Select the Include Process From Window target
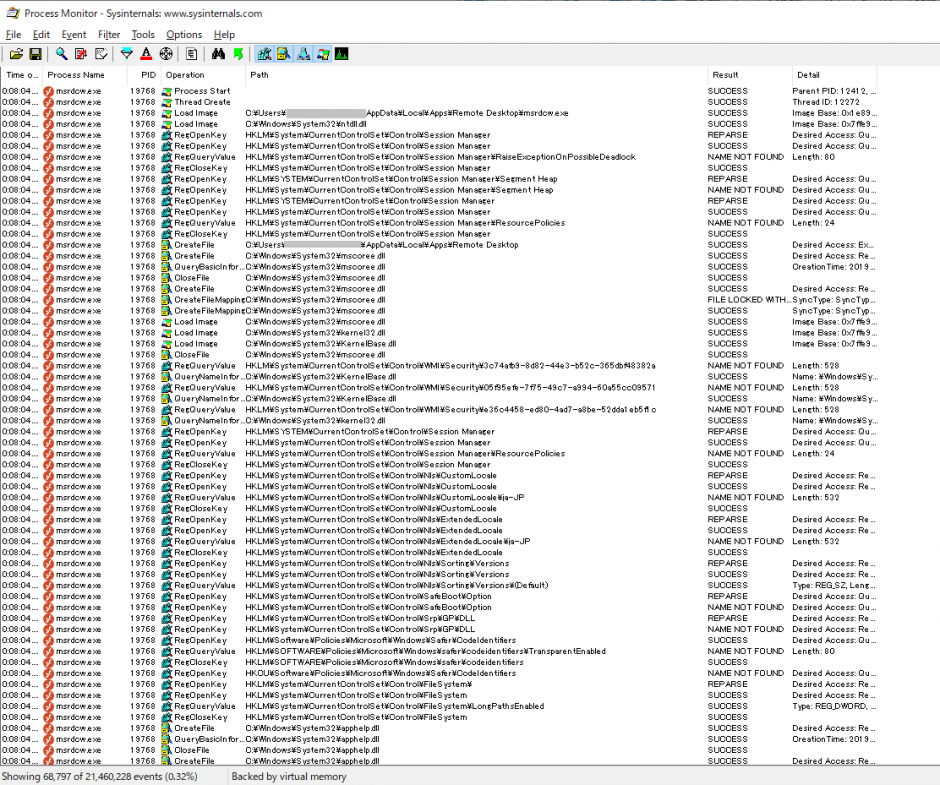This screenshot has width=940, height=785. pyautogui.click(x=166, y=54)
